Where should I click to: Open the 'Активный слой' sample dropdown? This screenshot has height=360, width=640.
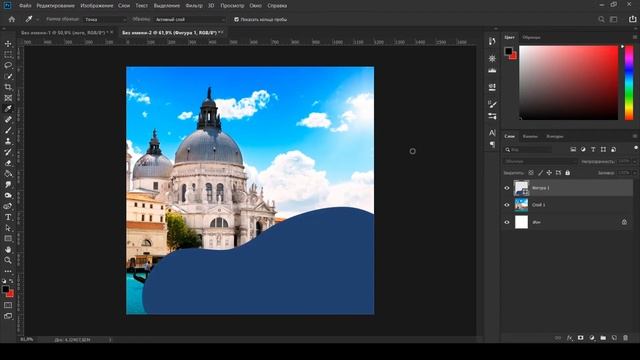click(x=189, y=19)
